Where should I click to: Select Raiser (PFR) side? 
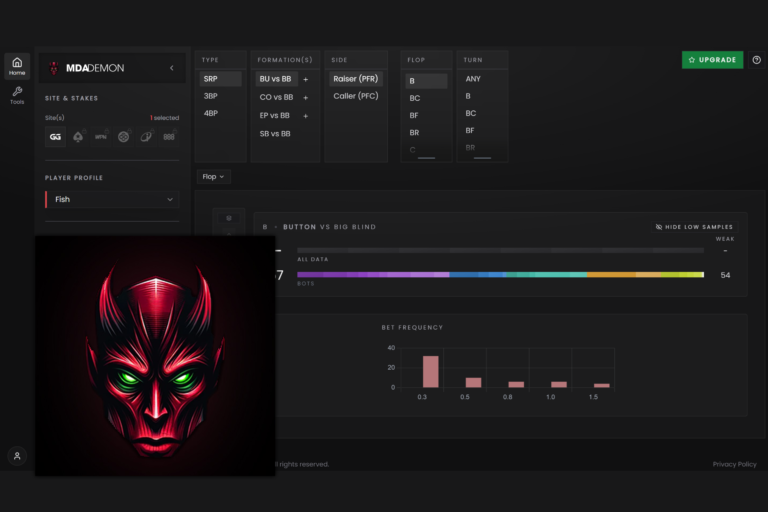click(356, 79)
